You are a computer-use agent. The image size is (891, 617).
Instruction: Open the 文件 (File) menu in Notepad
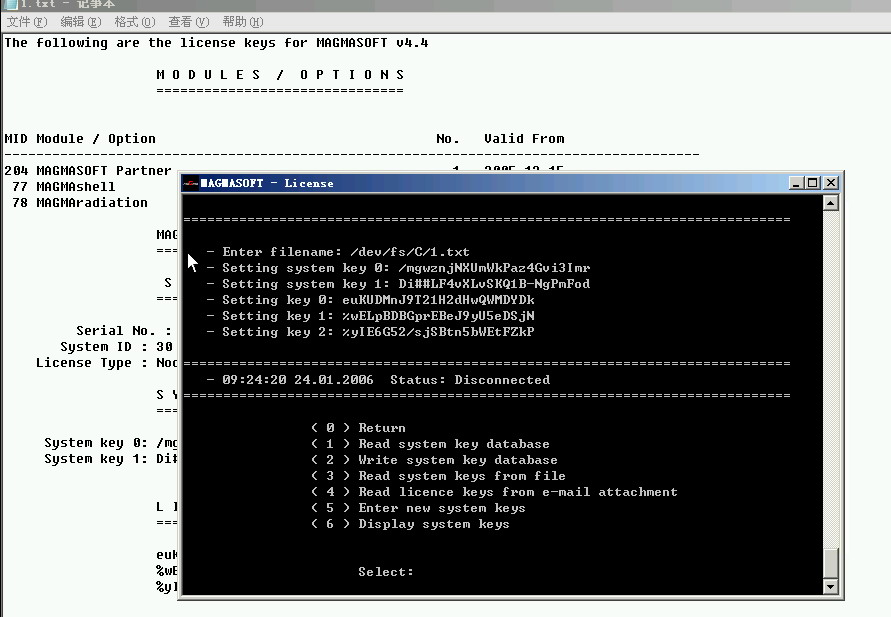coord(27,22)
